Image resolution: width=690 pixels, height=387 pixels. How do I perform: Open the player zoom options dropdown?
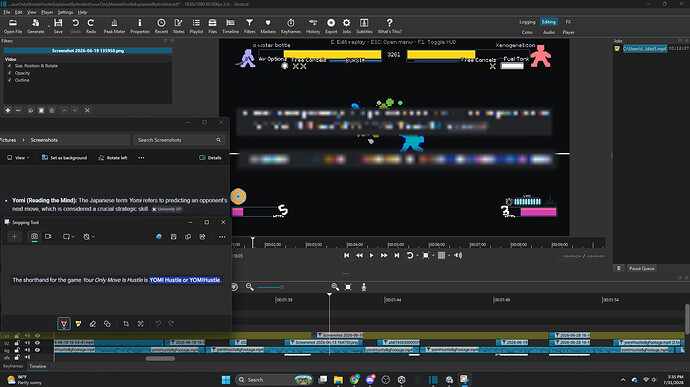coord(433,255)
